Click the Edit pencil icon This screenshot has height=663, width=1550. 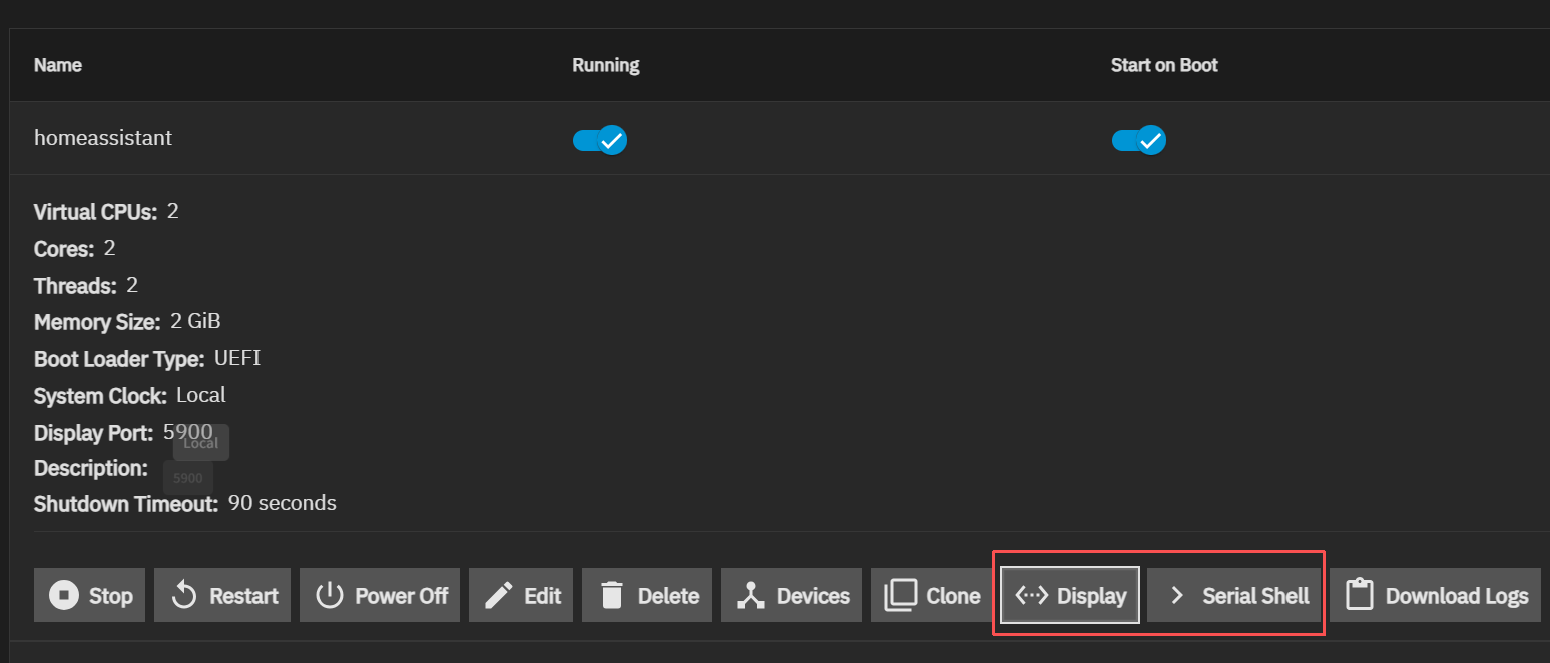coord(498,596)
